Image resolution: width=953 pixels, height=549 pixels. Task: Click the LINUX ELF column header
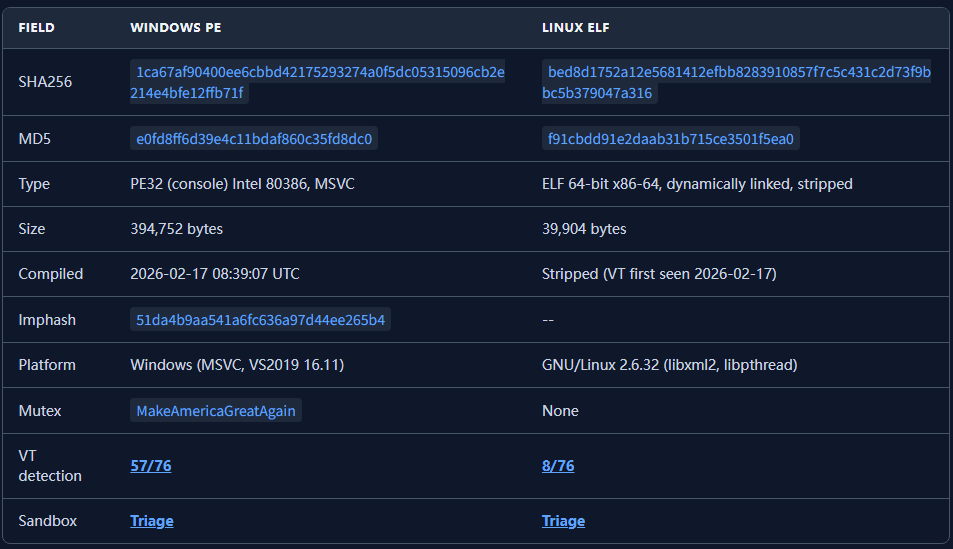pos(576,27)
